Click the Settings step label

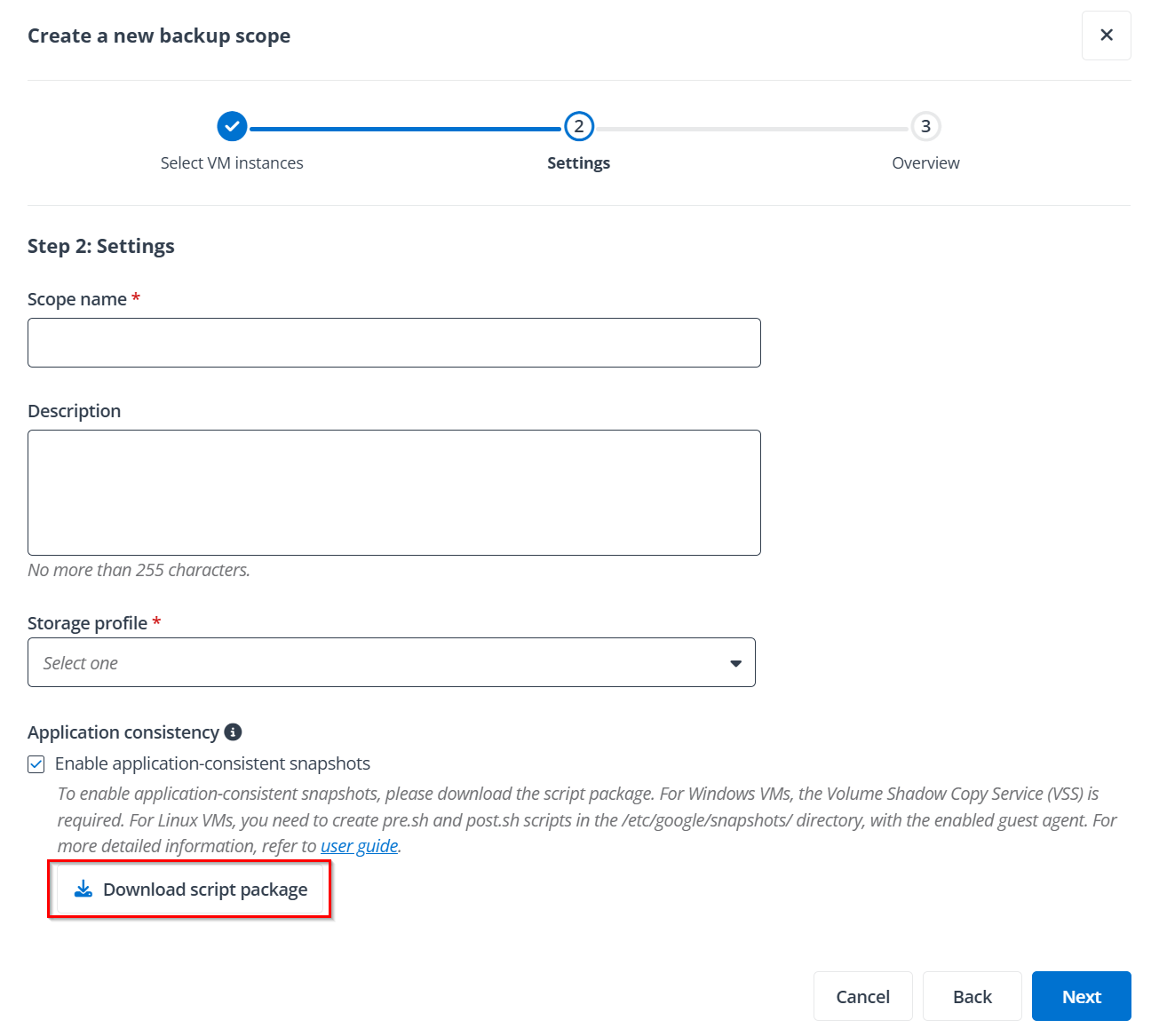(578, 163)
